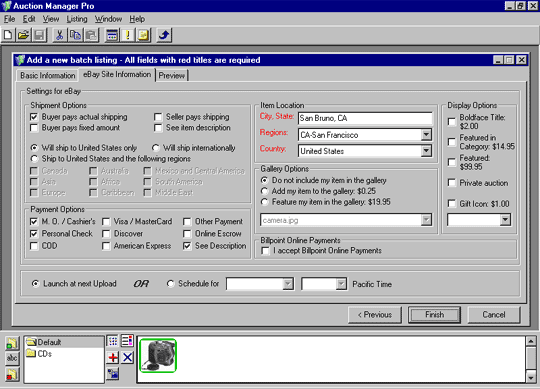Viewport: 540px width, 389px height.
Task: Check 'I accept Billpoint Online Payments'
Action: pyautogui.click(x=265, y=251)
